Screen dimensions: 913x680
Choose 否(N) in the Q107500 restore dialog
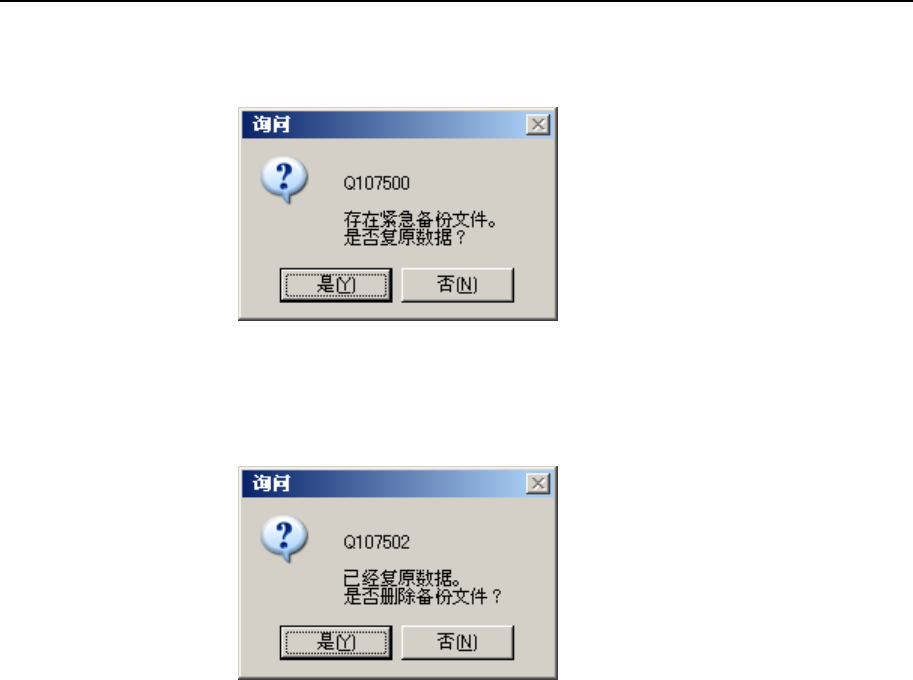pos(458,285)
